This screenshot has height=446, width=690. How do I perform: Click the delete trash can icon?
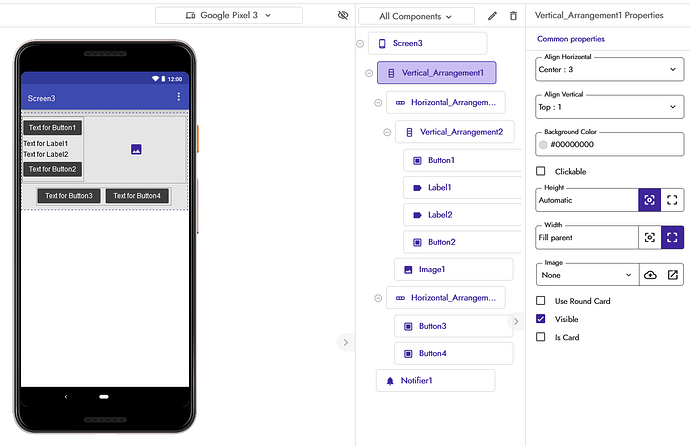pos(514,16)
